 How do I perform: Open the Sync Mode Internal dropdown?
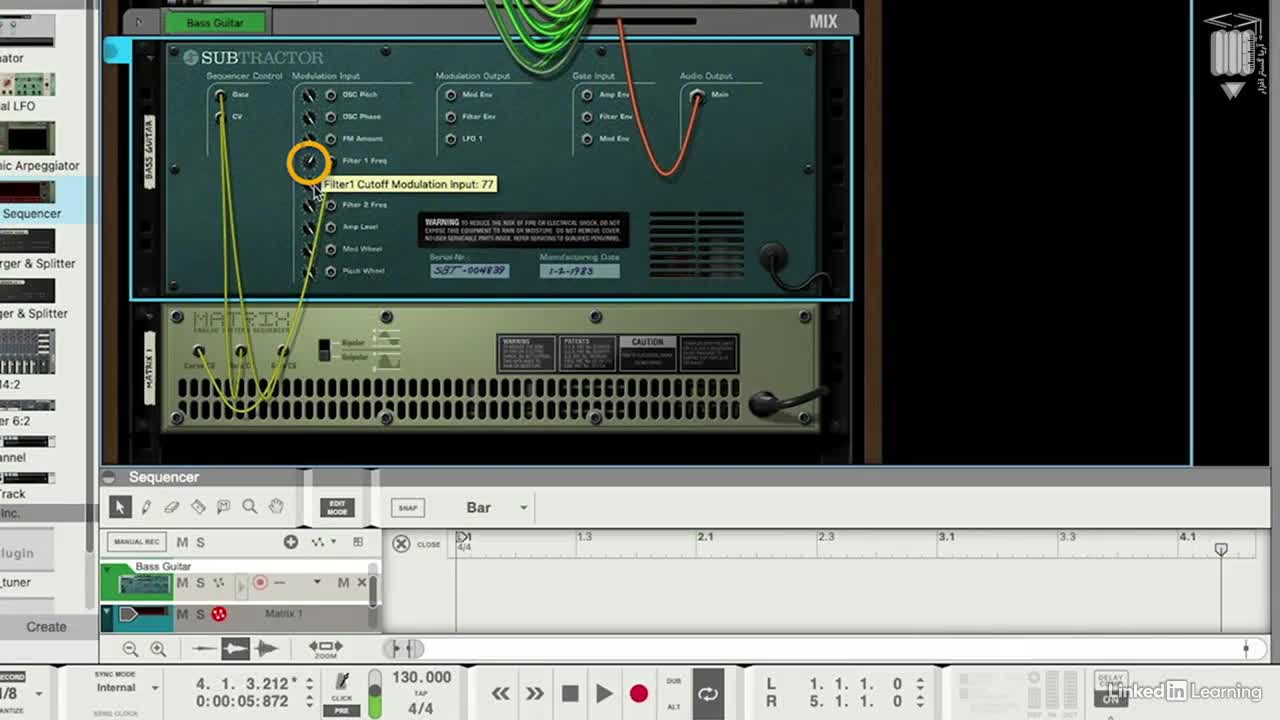[128, 688]
